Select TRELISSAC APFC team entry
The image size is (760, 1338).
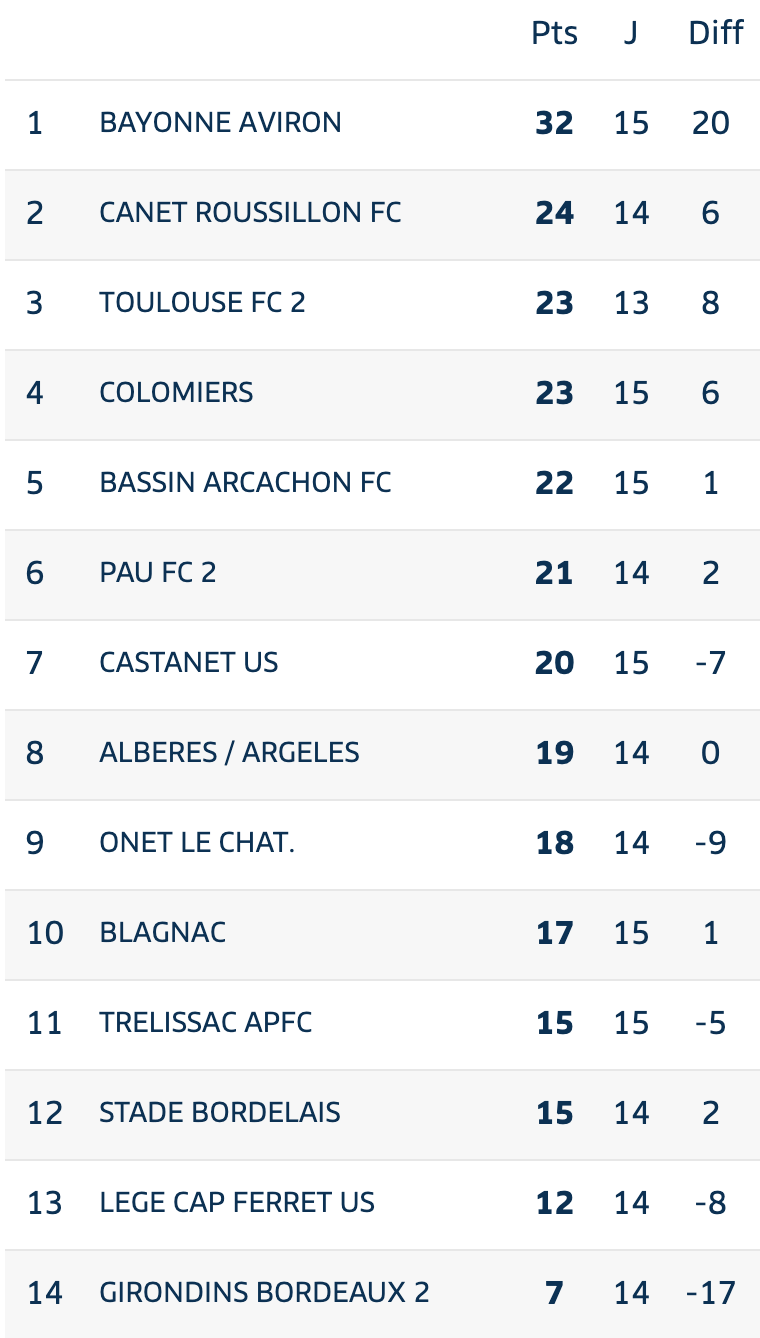click(206, 1023)
